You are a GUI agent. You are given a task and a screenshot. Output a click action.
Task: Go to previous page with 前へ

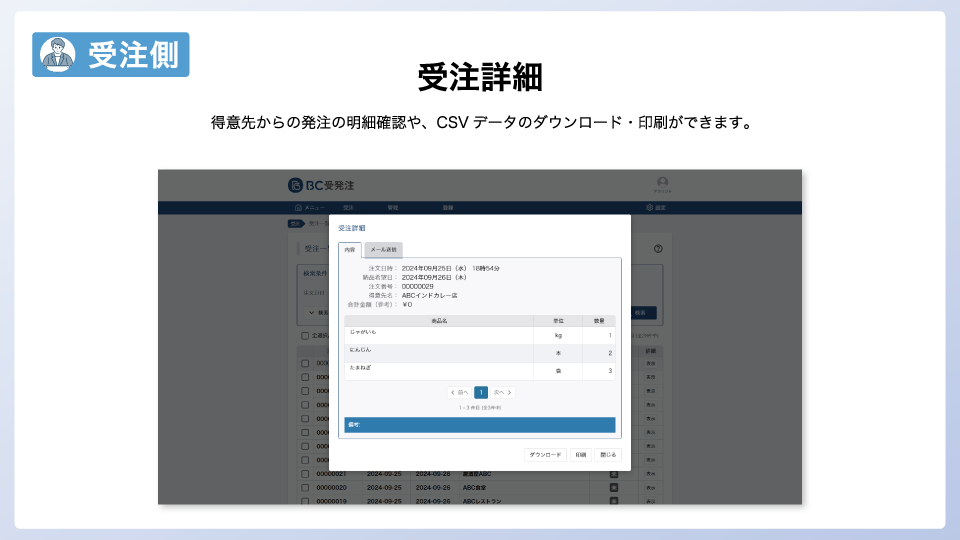tap(459, 392)
